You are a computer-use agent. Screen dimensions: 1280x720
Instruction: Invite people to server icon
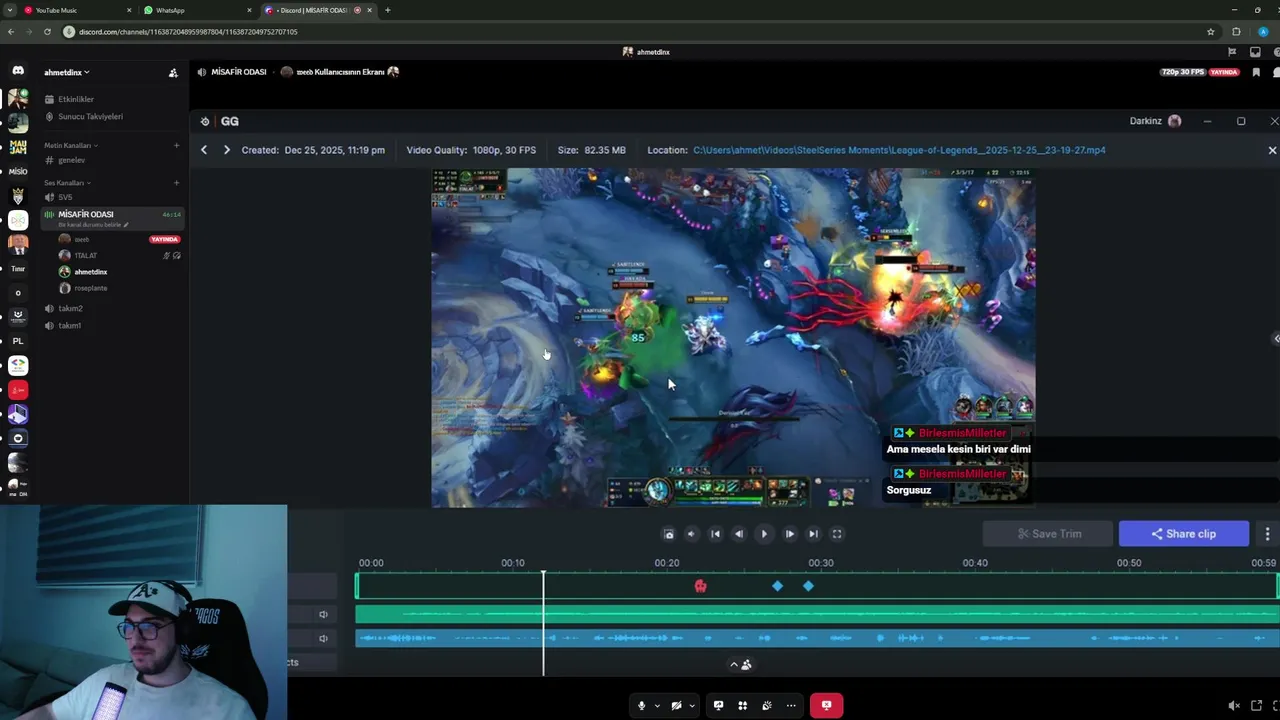(x=173, y=72)
